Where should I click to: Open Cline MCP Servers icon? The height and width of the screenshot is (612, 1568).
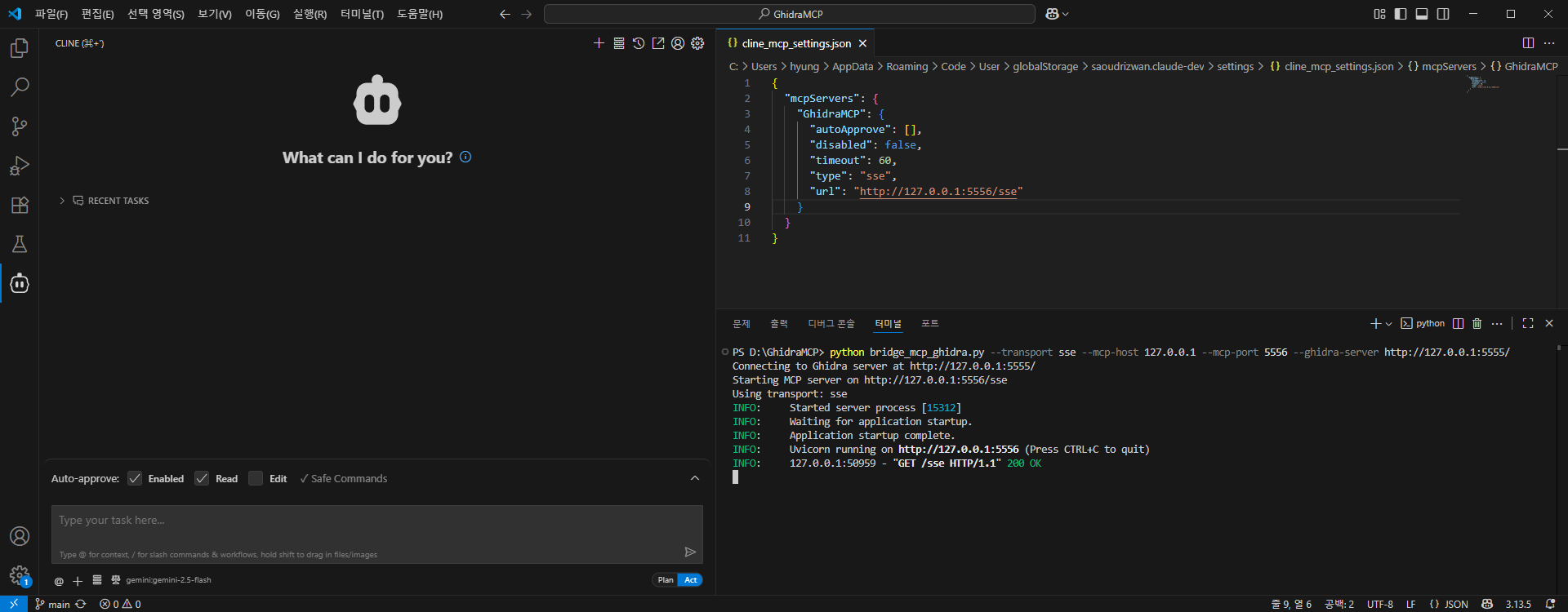point(619,43)
